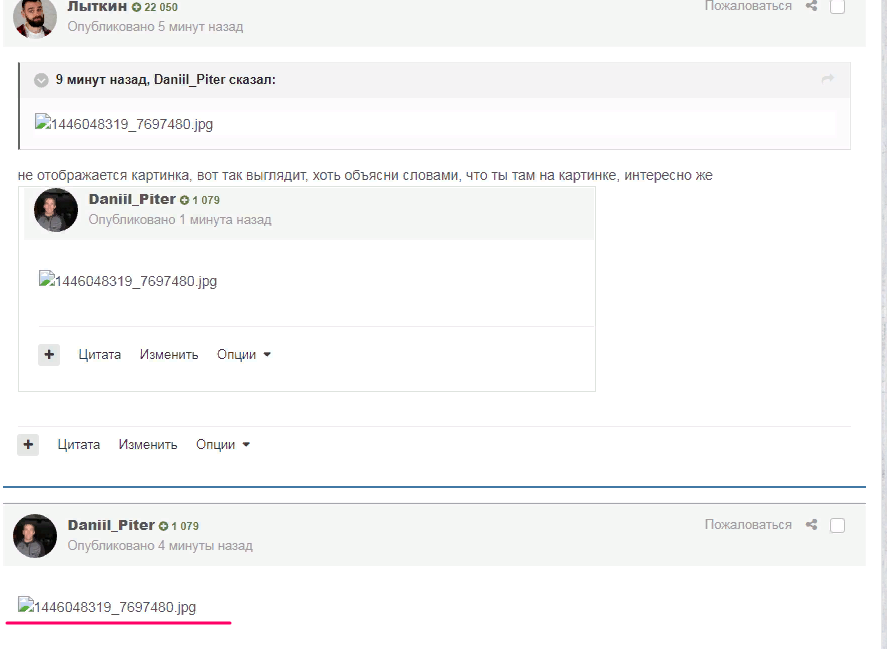Viewport: 887px width, 649px height.
Task: Select the checkbox on Лыткин's post
Action: [836, 6]
